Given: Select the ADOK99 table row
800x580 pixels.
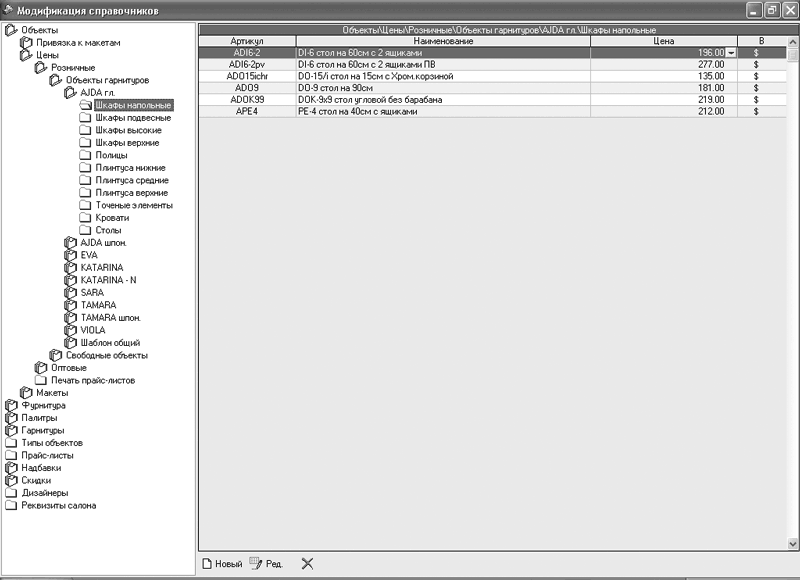Looking at the screenshot, I should click(492, 99).
